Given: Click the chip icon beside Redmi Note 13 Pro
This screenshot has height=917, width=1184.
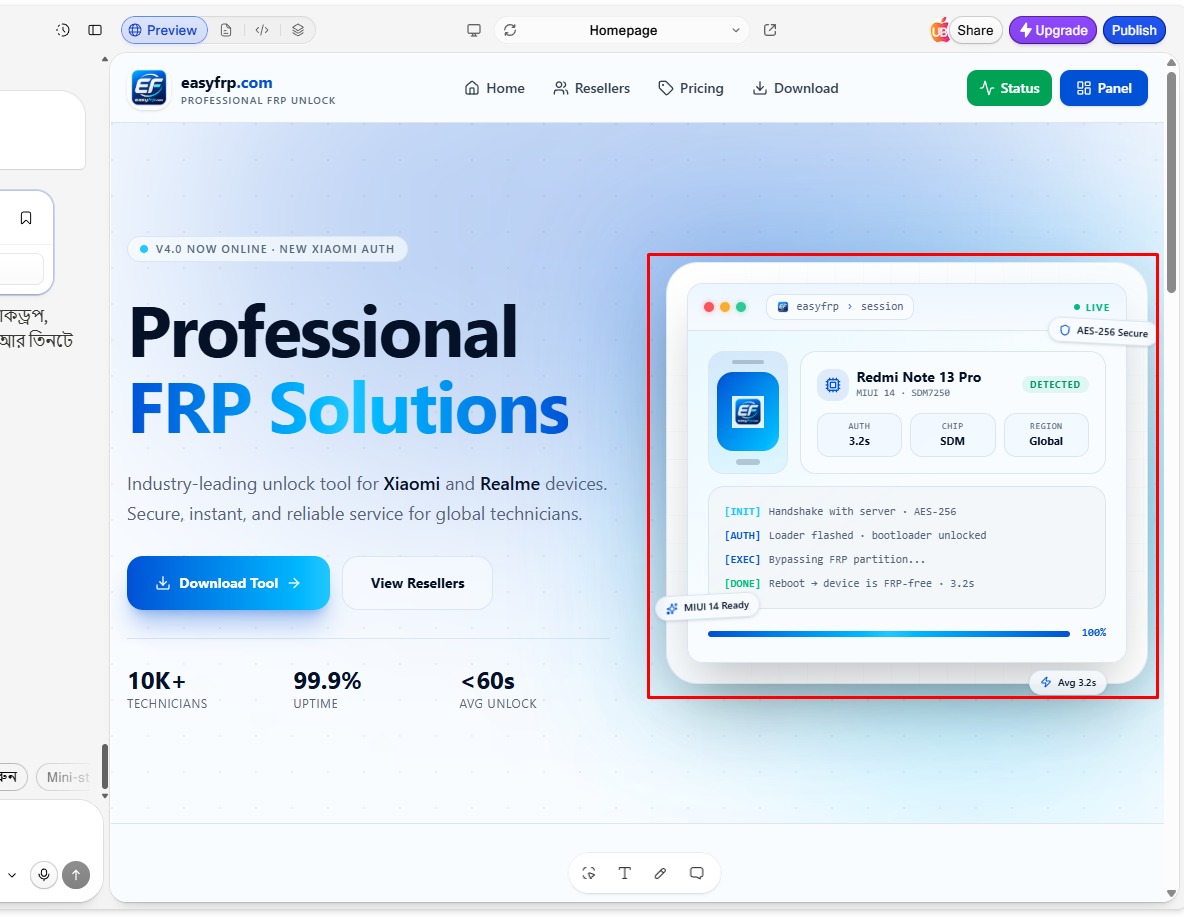Looking at the screenshot, I should (833, 385).
